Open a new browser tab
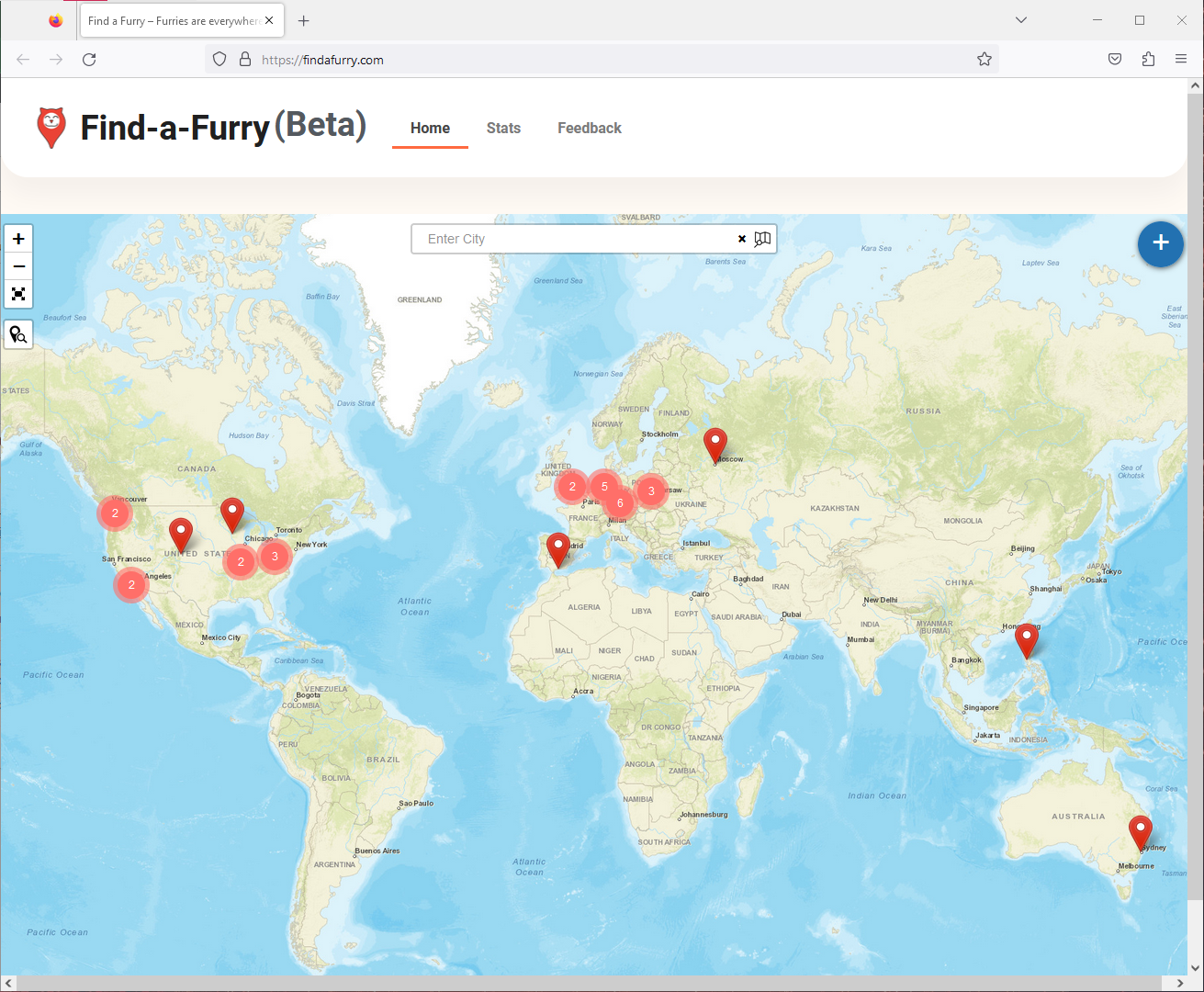This screenshot has width=1204, height=992. [x=304, y=20]
